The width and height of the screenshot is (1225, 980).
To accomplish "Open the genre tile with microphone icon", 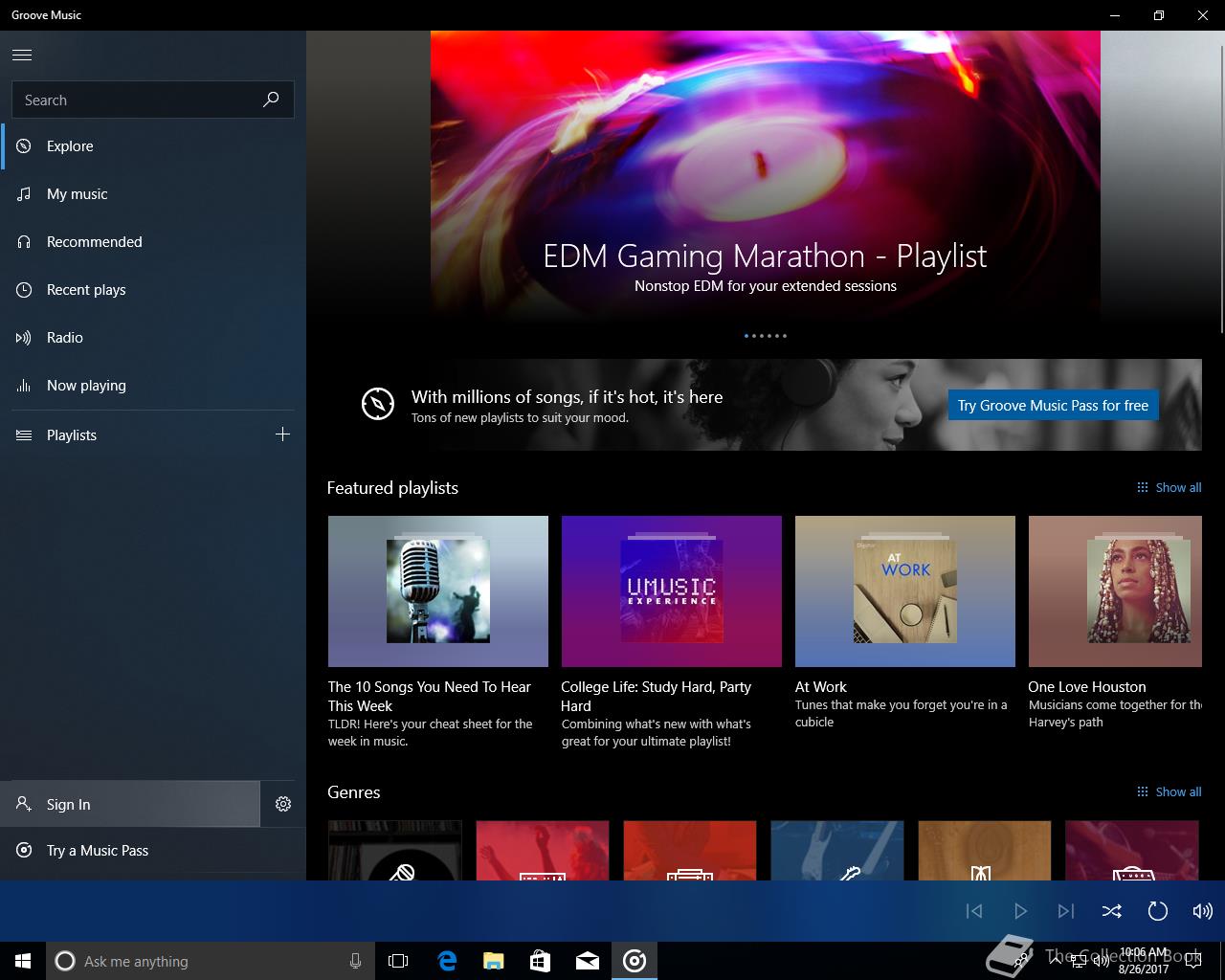I will (x=395, y=851).
